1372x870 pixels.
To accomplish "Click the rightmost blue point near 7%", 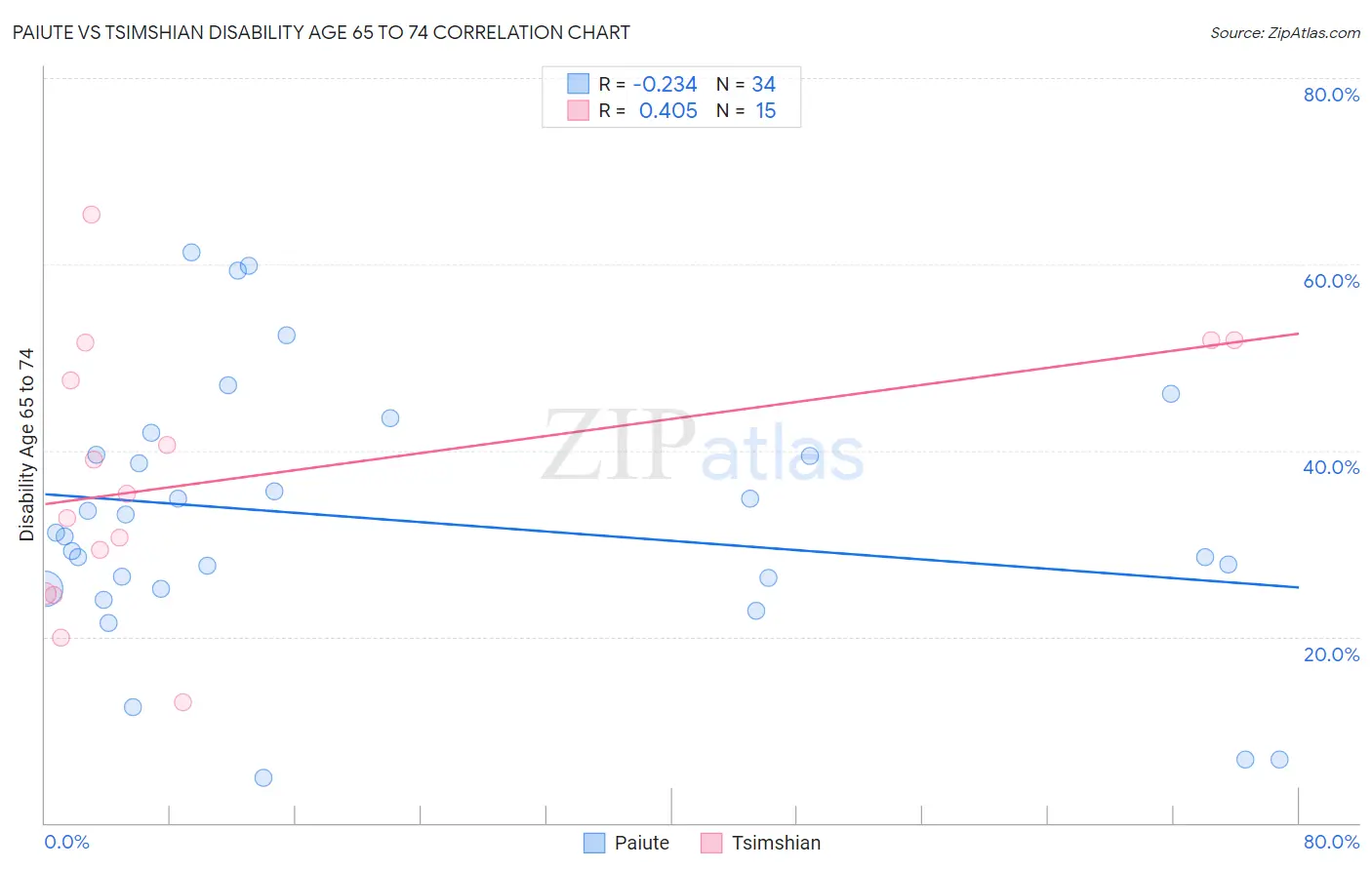I will 1279,760.
